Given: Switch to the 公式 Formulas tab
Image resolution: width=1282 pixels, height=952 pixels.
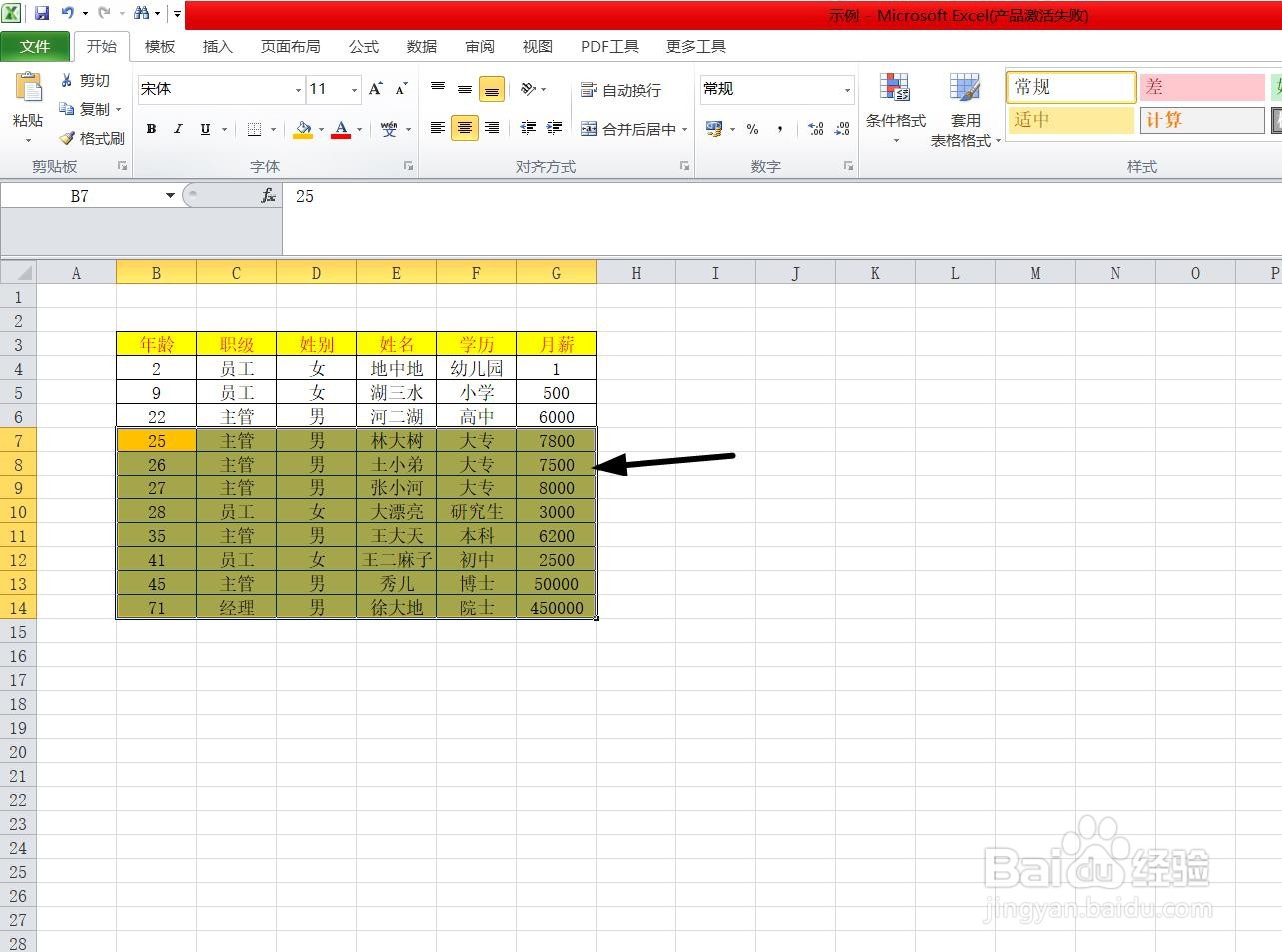Looking at the screenshot, I should (x=364, y=47).
